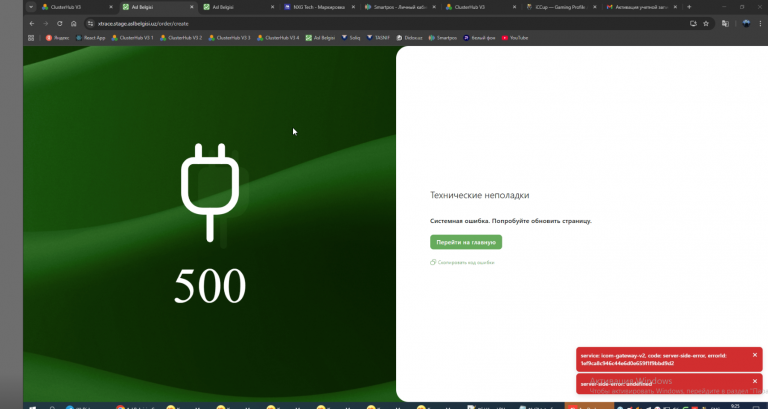Go back using the browser back arrow
The image size is (768, 409).
(32, 24)
